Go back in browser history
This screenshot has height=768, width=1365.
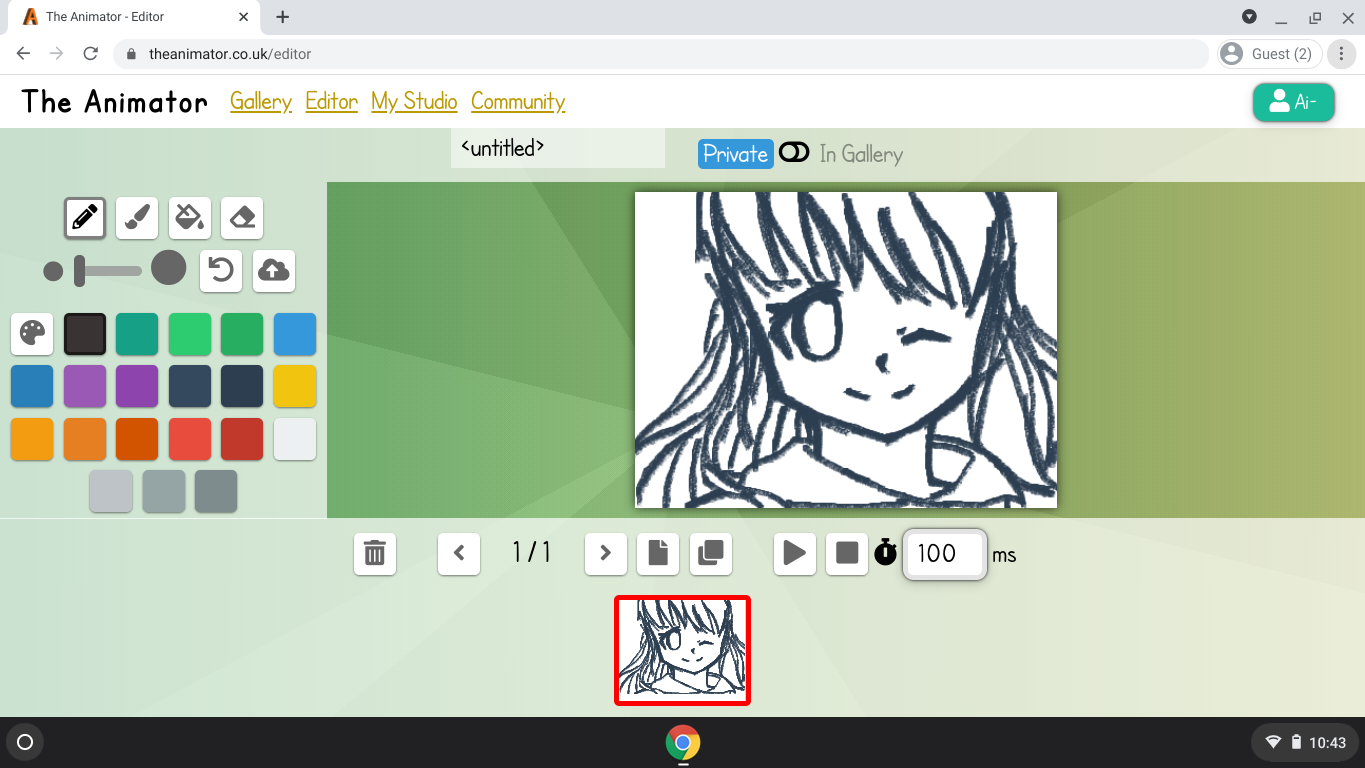[x=24, y=54]
